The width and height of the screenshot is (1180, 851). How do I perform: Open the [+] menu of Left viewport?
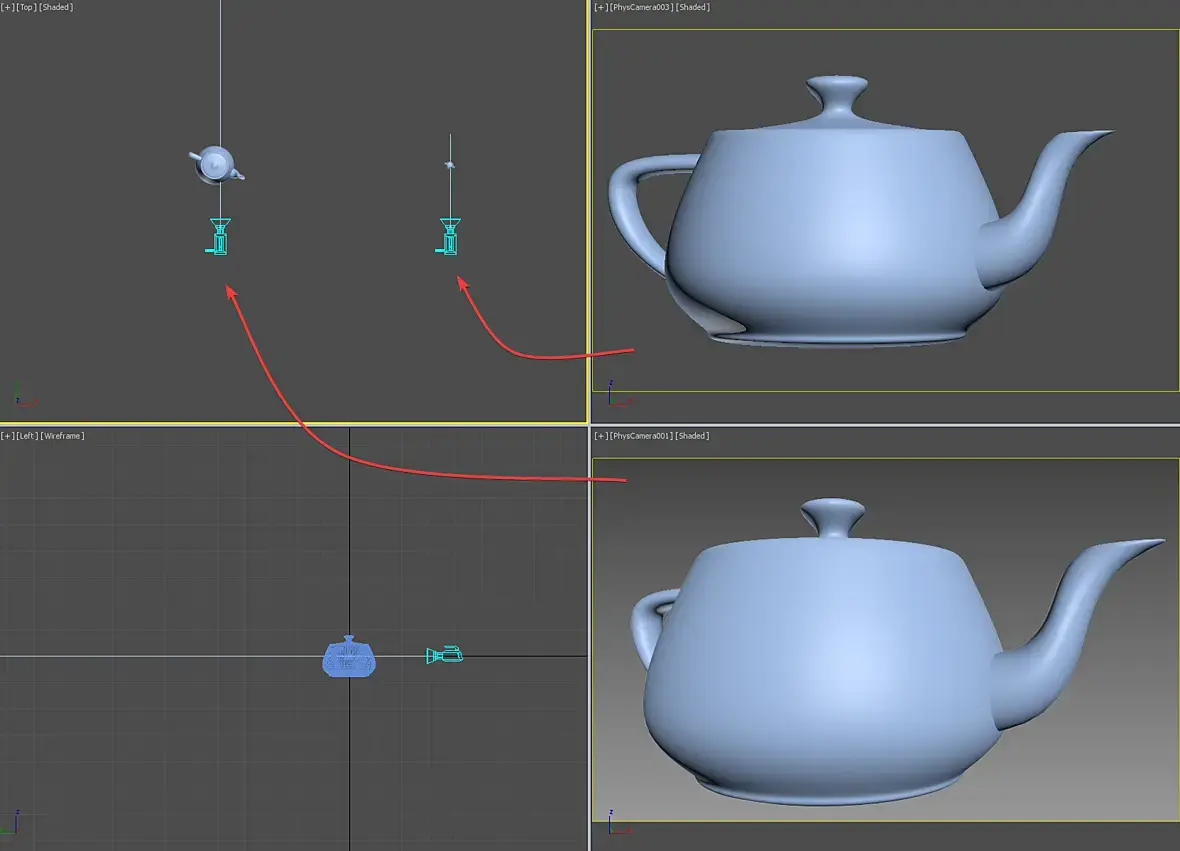pos(7,436)
